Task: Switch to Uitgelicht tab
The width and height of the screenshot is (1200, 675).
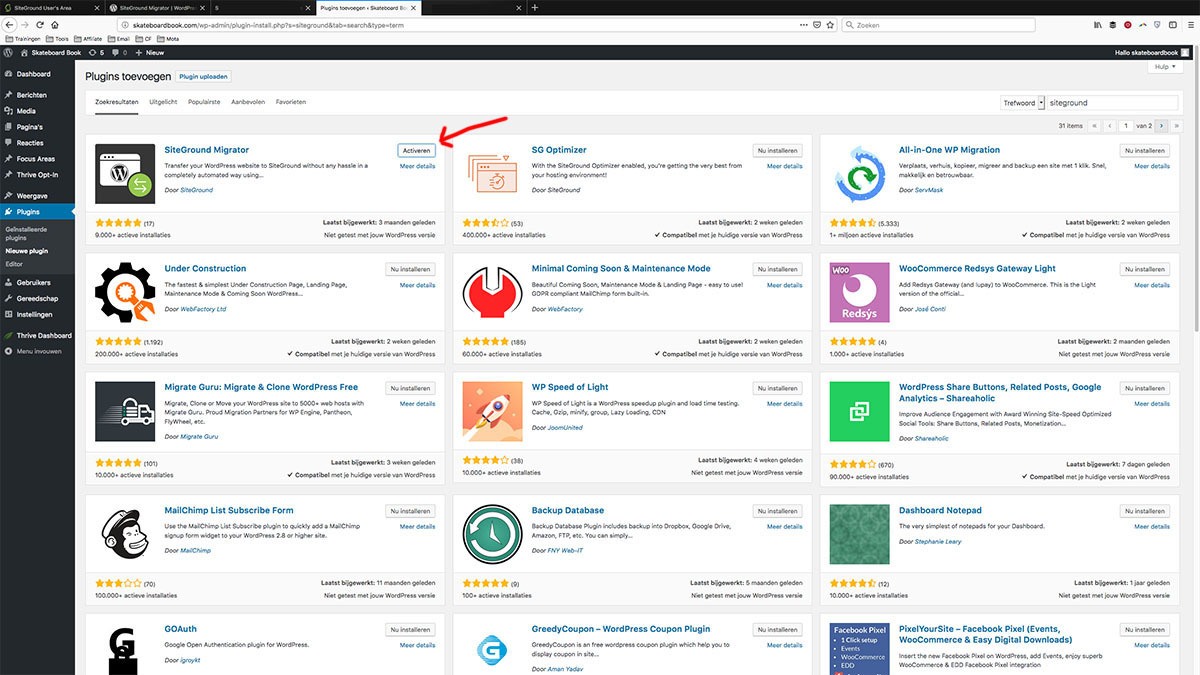Action: pos(163,102)
